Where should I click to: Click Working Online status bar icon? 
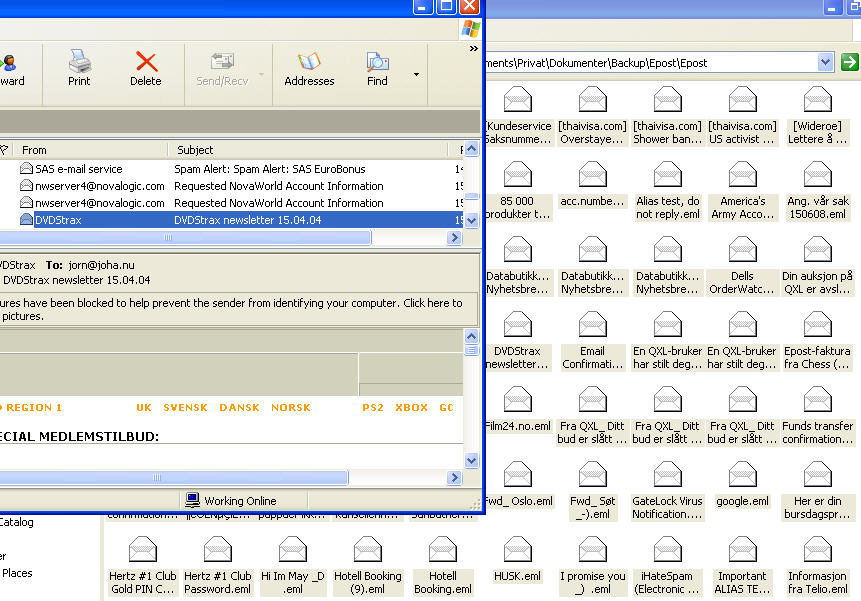click(x=192, y=500)
